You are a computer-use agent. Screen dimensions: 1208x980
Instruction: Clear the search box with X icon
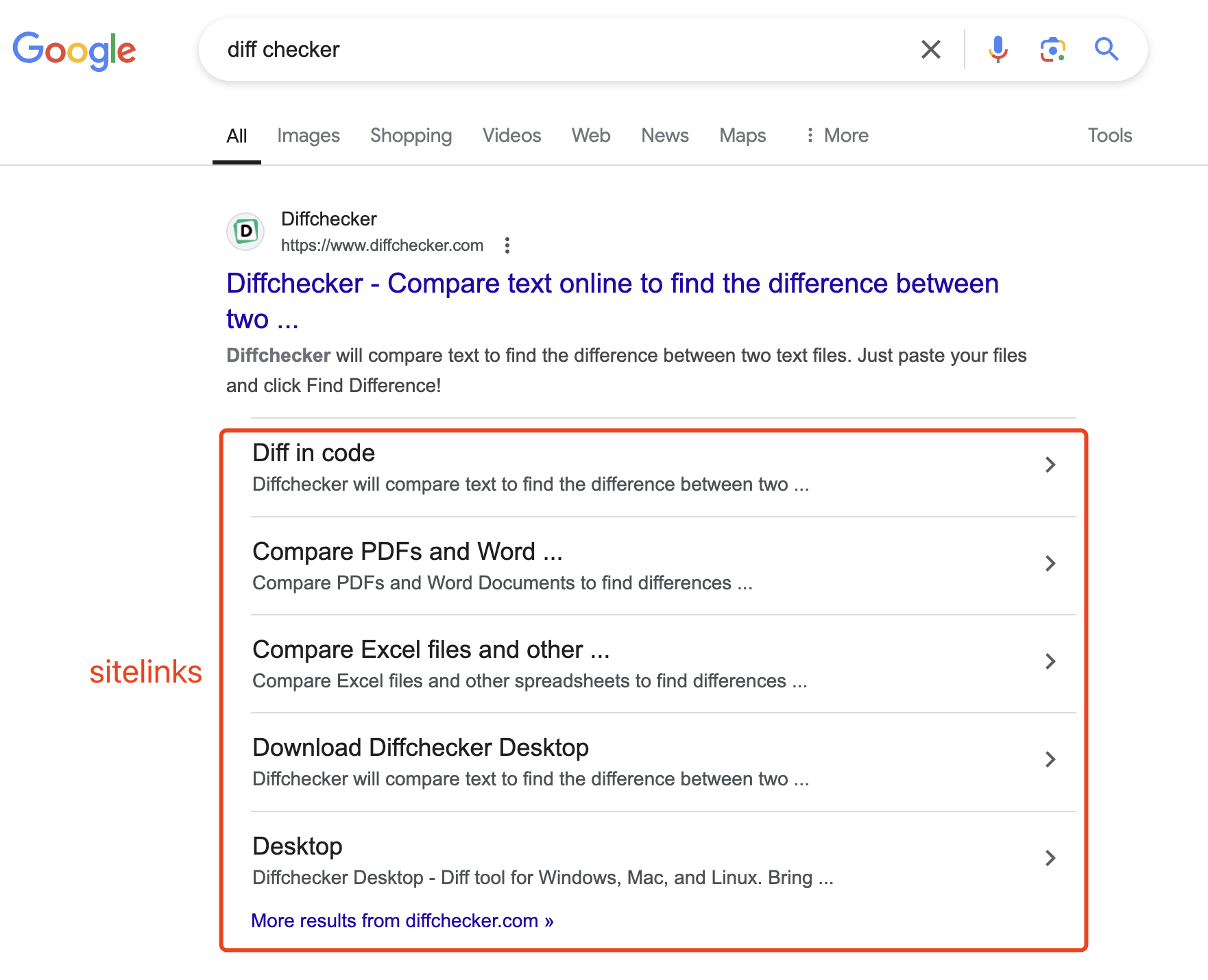[x=930, y=49]
